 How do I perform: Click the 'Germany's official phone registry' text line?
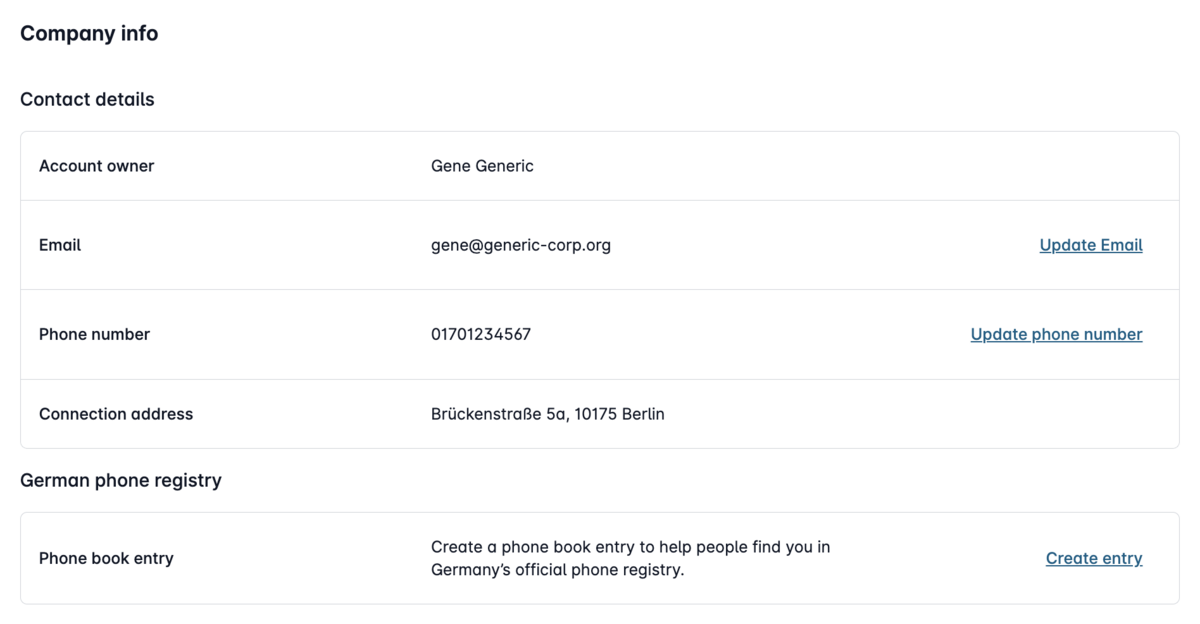tap(557, 571)
